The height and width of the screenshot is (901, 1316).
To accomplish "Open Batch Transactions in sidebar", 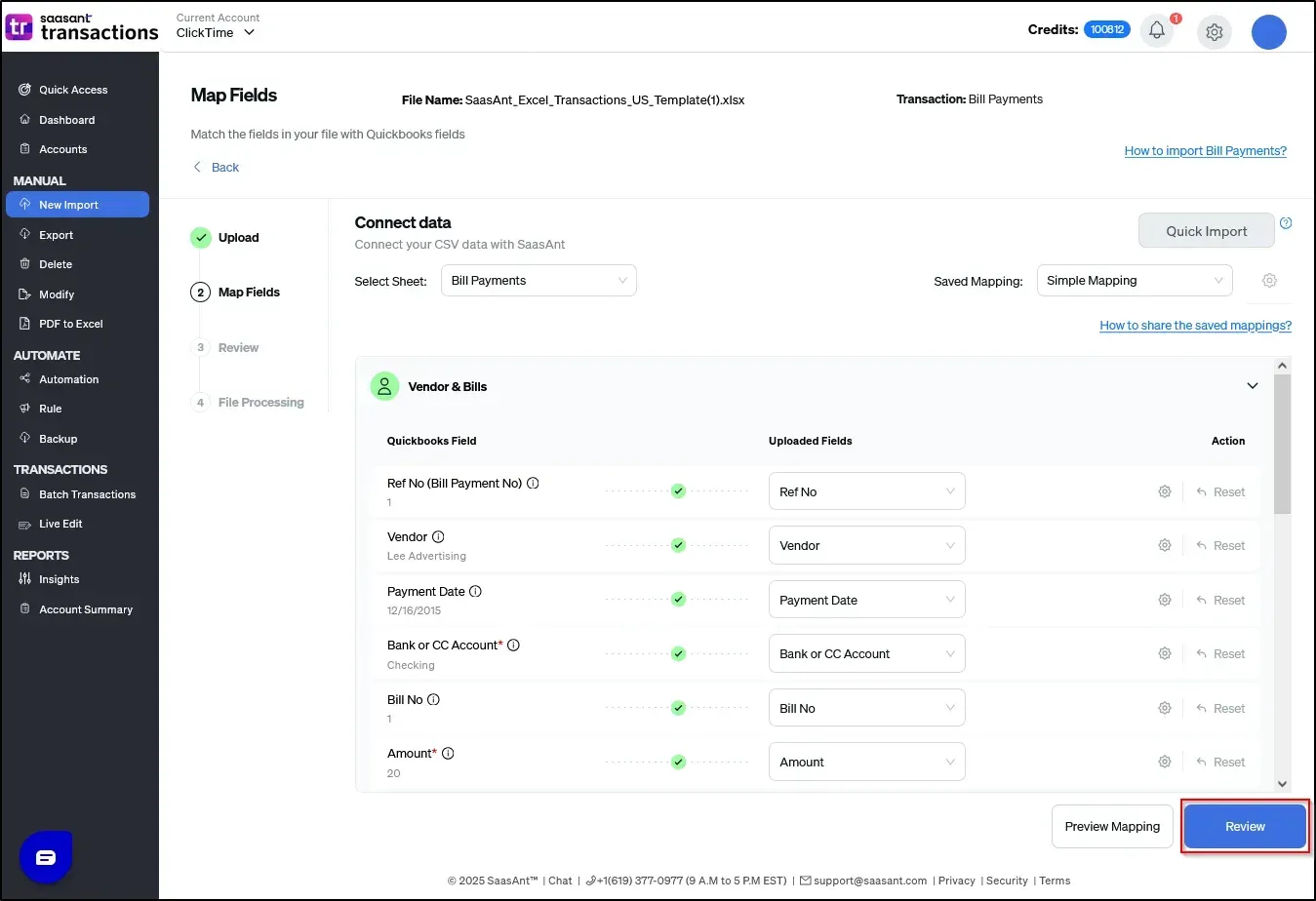I will [88, 494].
